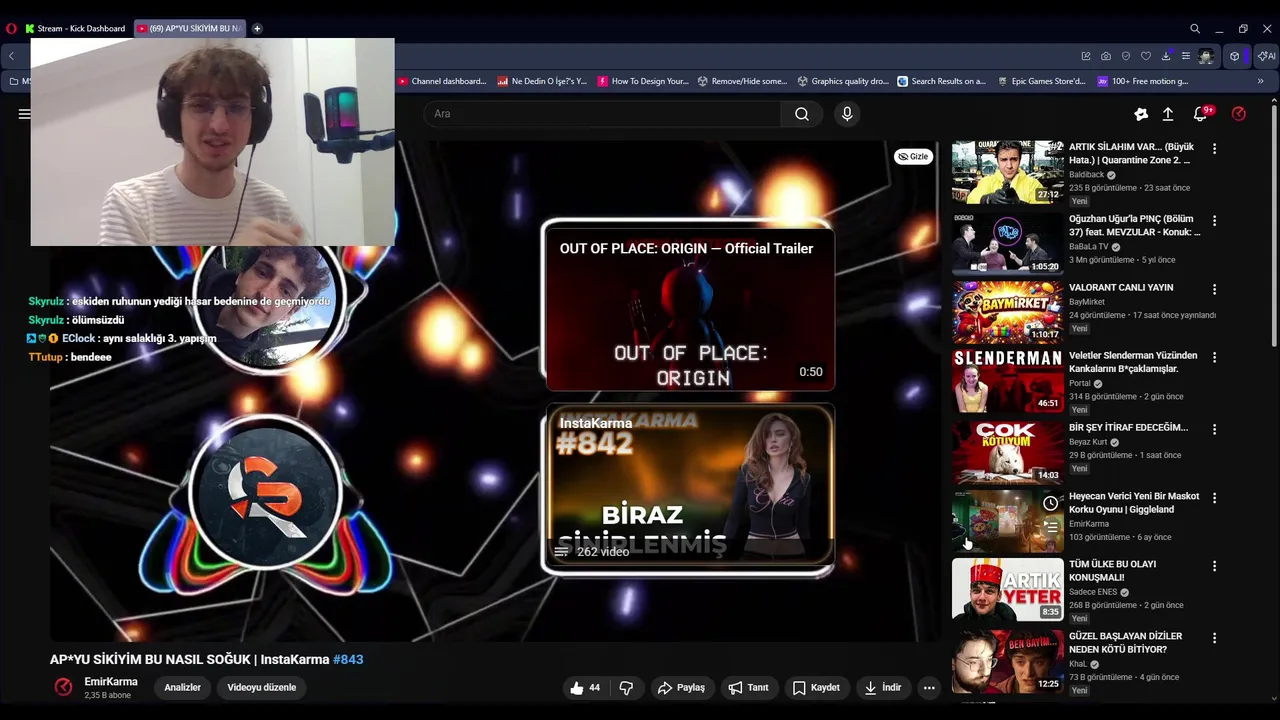The height and width of the screenshot is (720, 1280).
Task: Open a new tab with the plus button
Action: click(x=257, y=29)
